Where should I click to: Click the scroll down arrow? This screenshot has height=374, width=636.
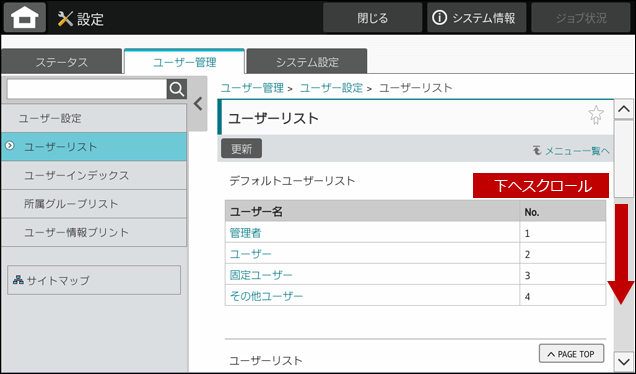(624, 361)
